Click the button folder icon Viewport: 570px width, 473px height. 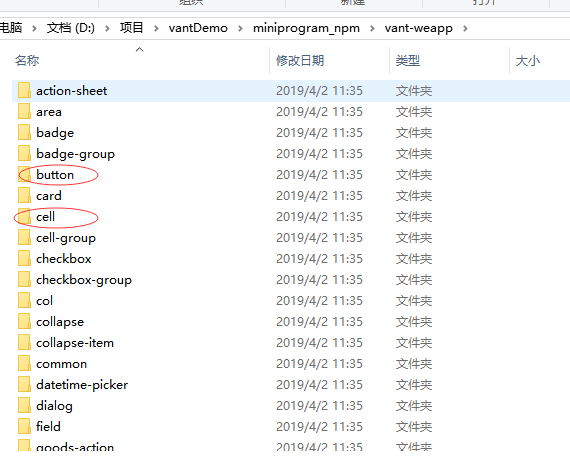[24, 174]
